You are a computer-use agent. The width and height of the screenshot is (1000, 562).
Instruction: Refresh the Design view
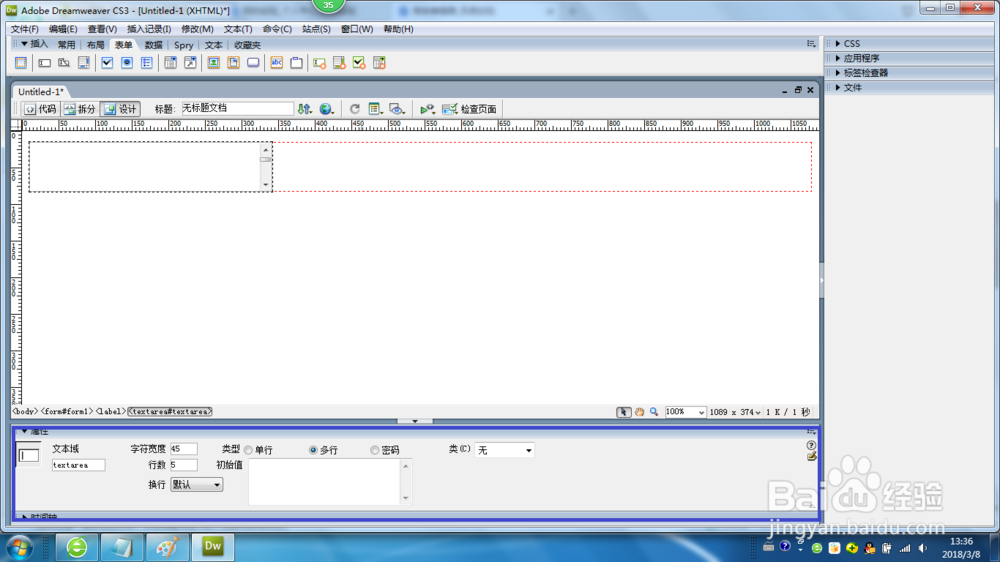(355, 109)
